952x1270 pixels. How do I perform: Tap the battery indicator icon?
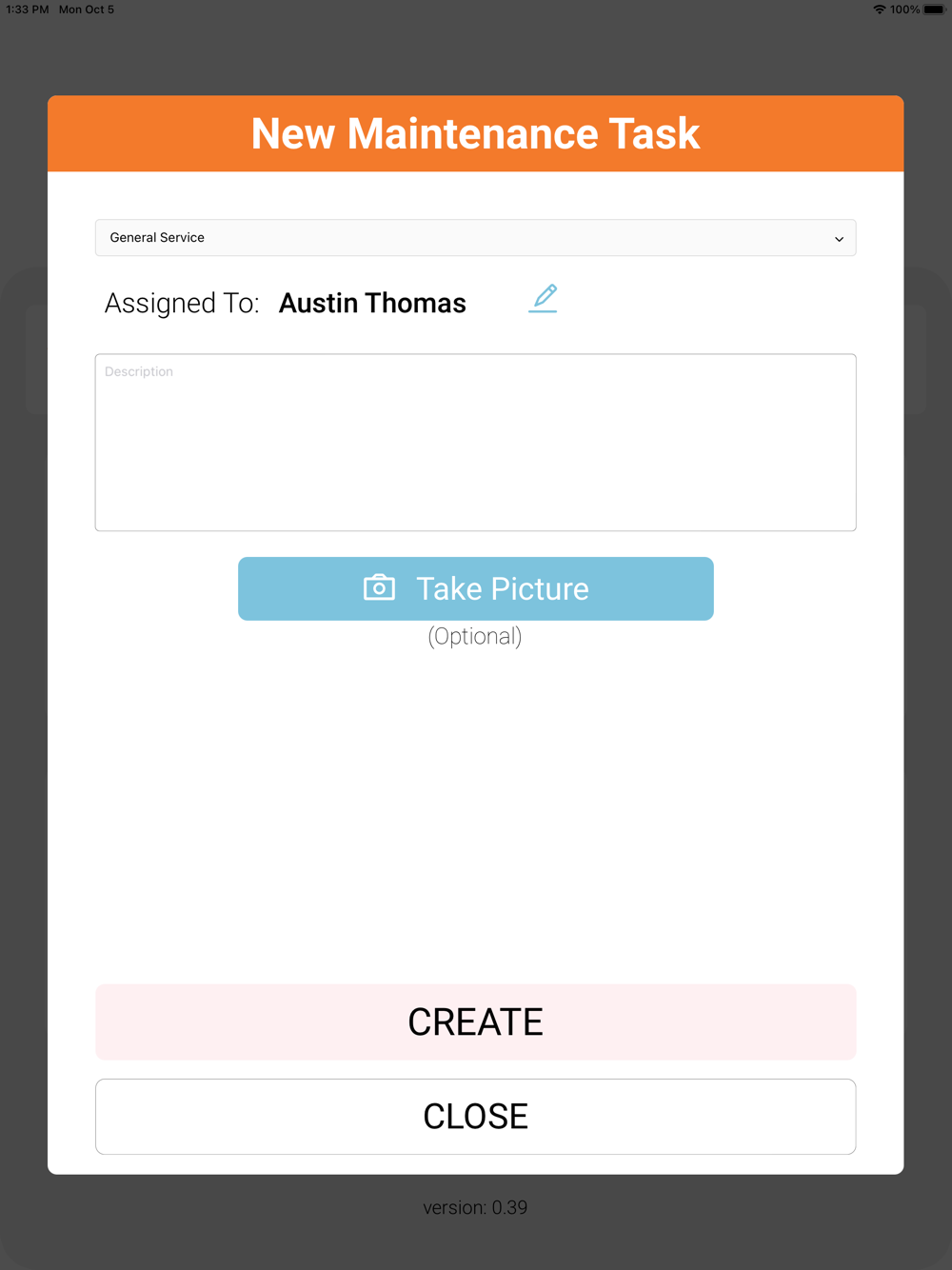click(934, 10)
